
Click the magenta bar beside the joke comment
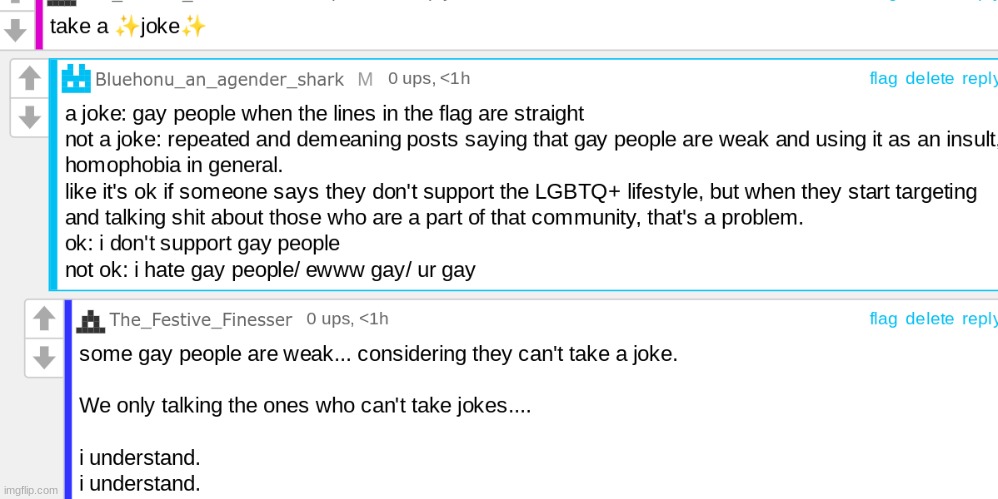tap(39, 25)
